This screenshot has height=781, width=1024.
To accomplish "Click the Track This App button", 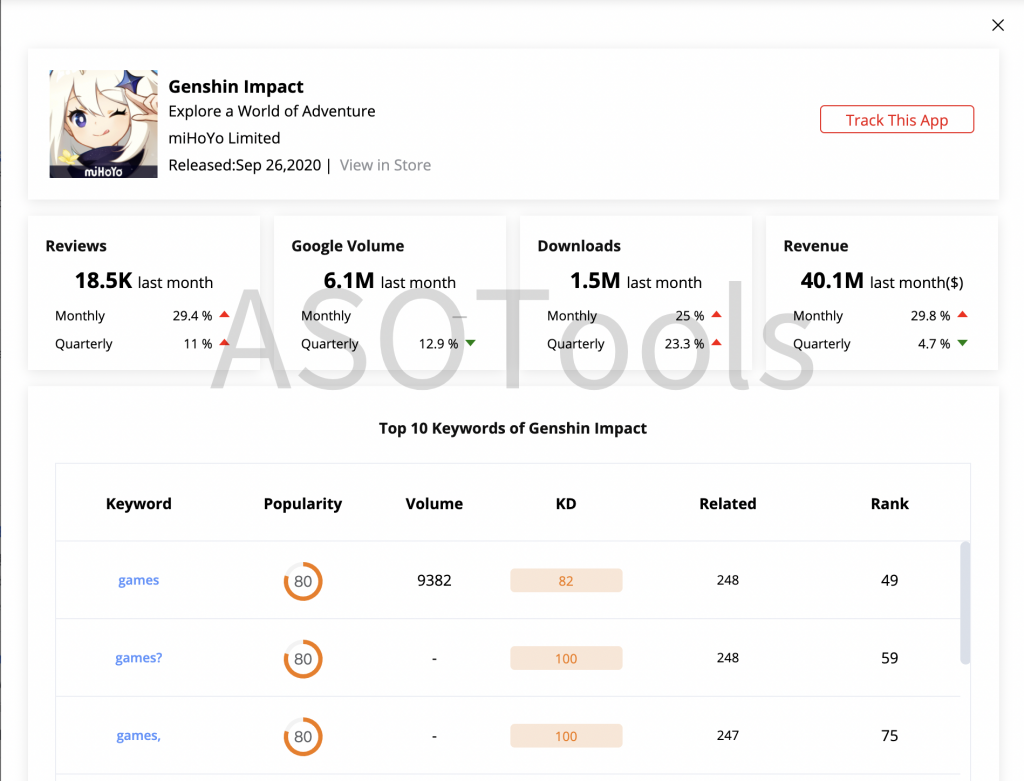I will pyautogui.click(x=897, y=120).
